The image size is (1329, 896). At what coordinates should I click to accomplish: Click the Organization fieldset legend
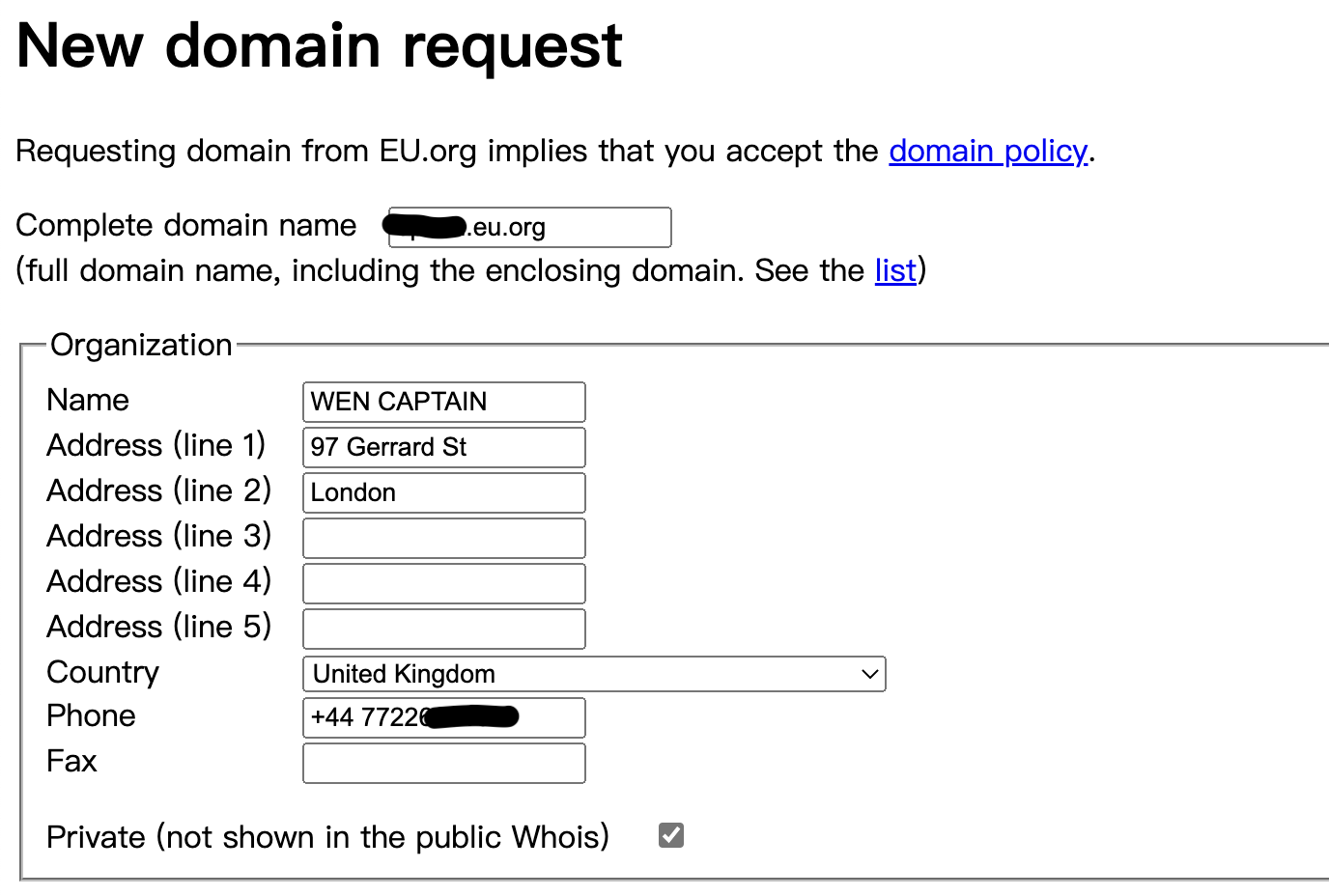pyautogui.click(x=141, y=346)
